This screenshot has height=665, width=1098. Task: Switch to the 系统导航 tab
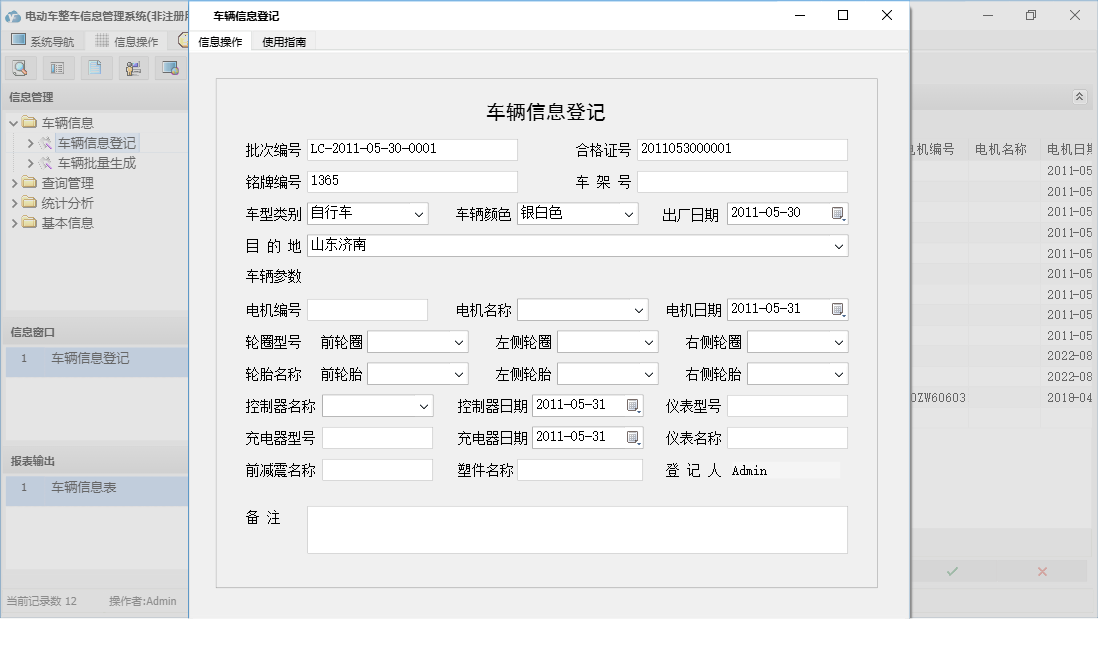[44, 40]
